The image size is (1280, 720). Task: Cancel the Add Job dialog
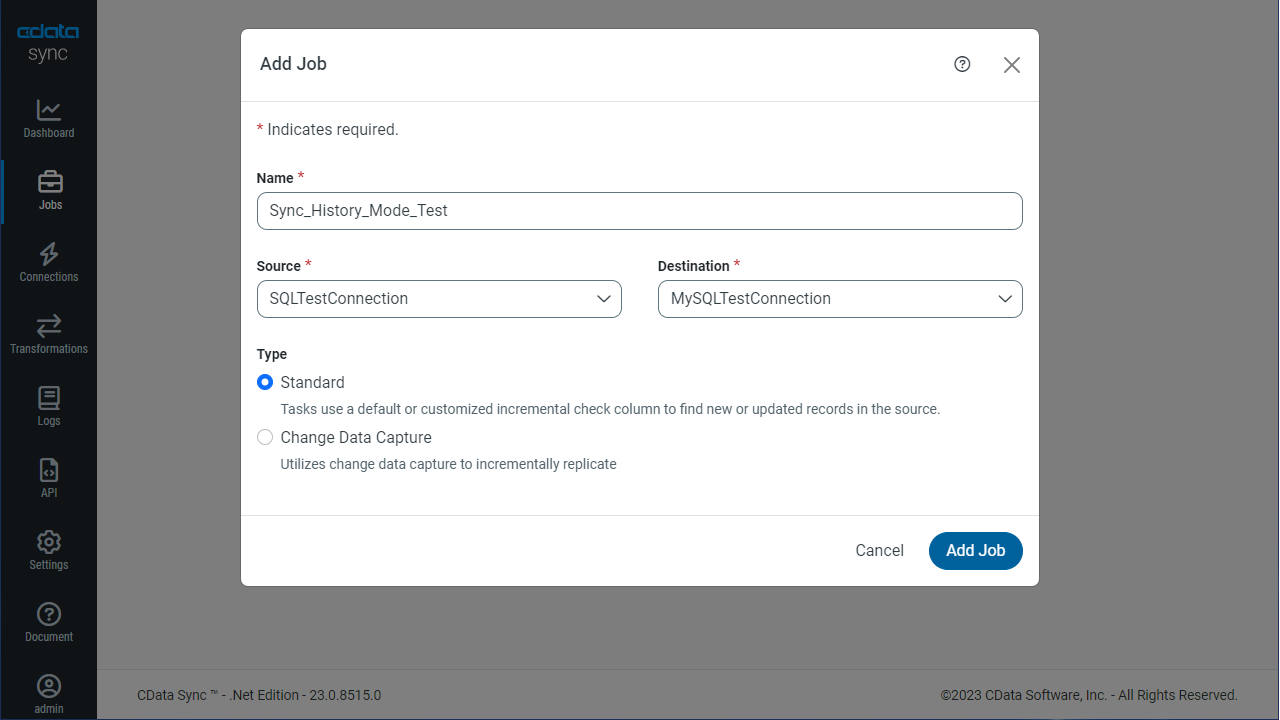tap(879, 550)
